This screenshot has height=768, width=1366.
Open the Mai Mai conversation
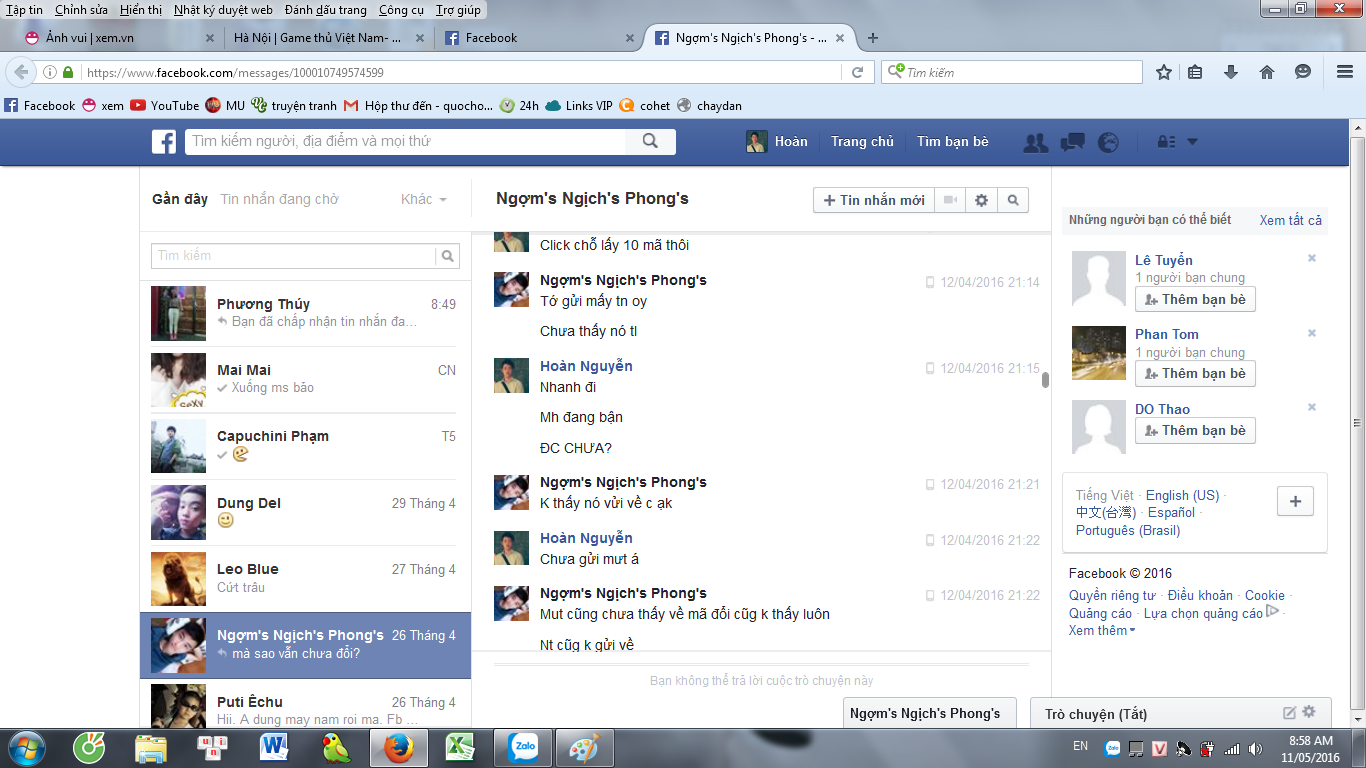(x=305, y=380)
